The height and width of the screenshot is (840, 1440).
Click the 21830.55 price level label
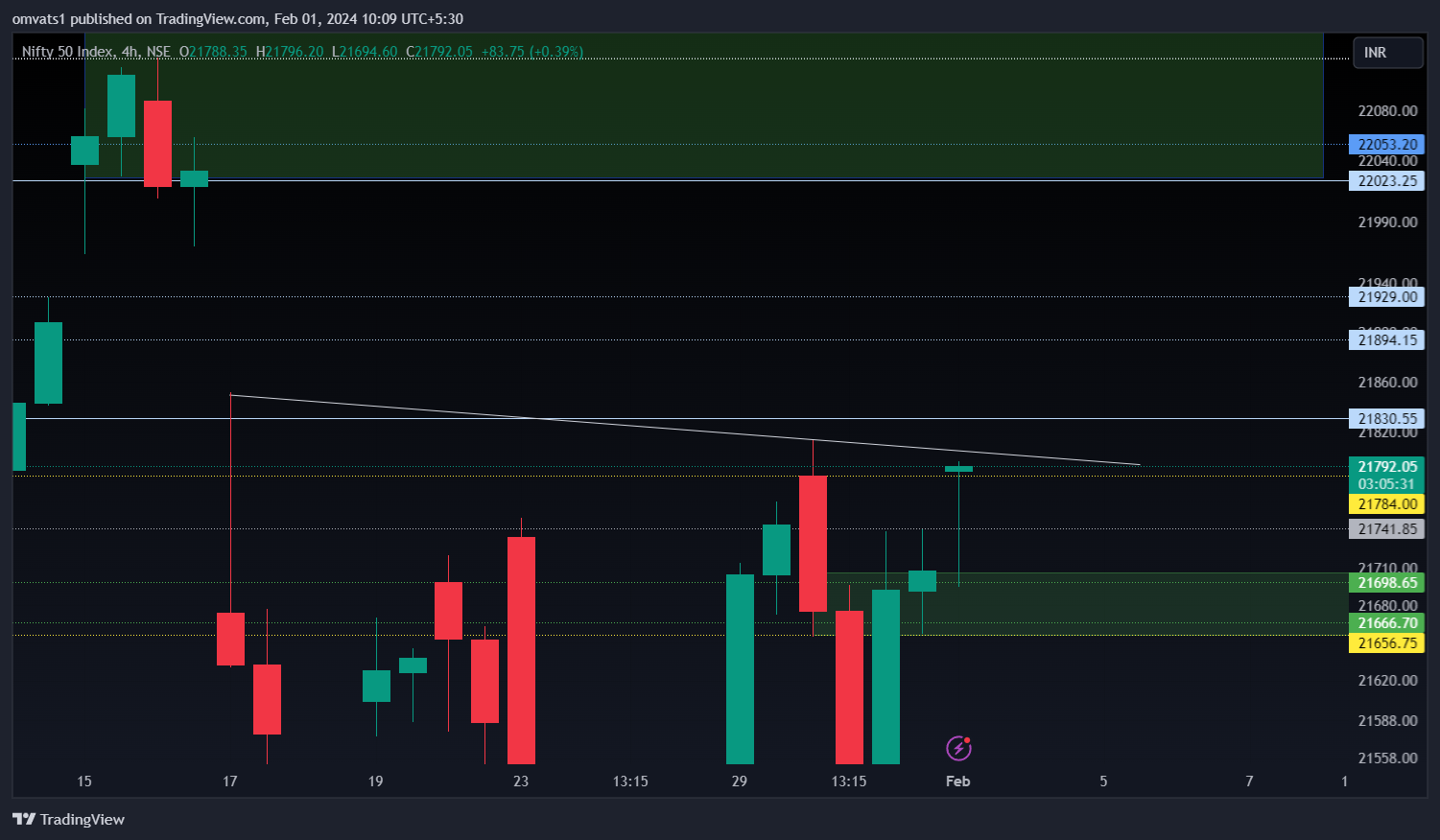click(x=1386, y=419)
